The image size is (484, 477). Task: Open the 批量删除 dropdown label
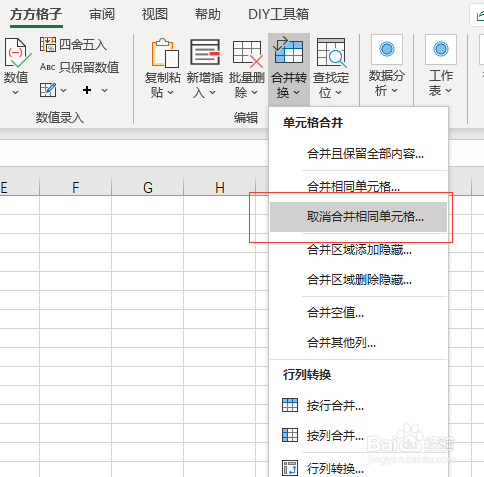click(247, 85)
